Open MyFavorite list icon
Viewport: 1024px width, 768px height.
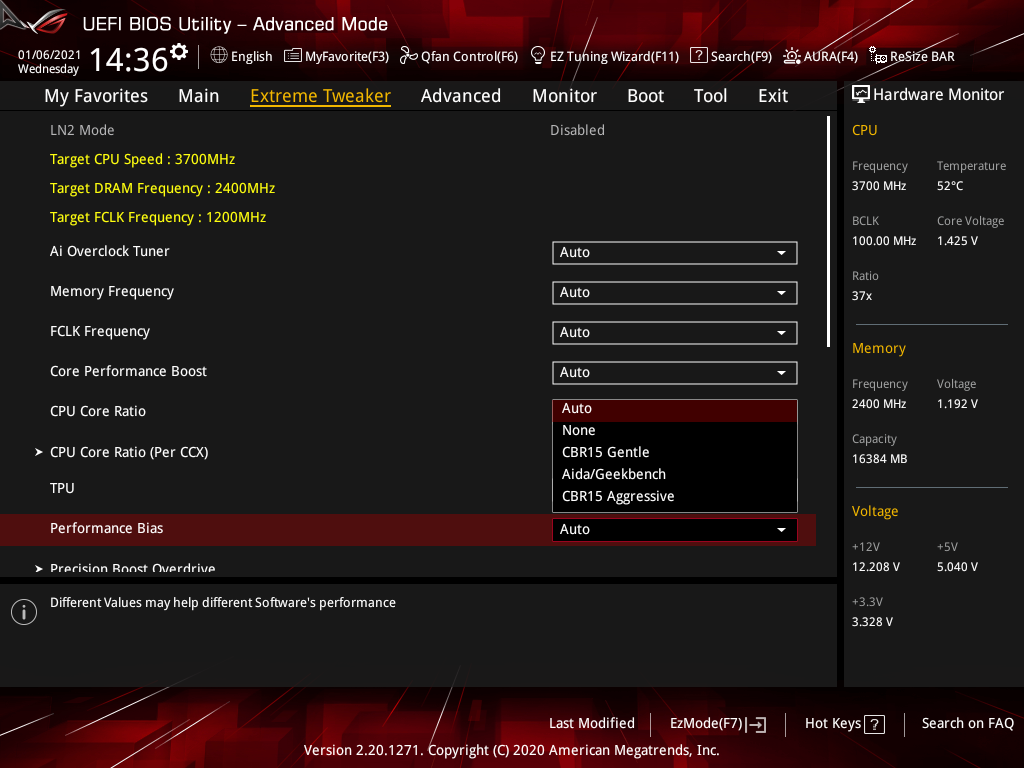pos(293,56)
